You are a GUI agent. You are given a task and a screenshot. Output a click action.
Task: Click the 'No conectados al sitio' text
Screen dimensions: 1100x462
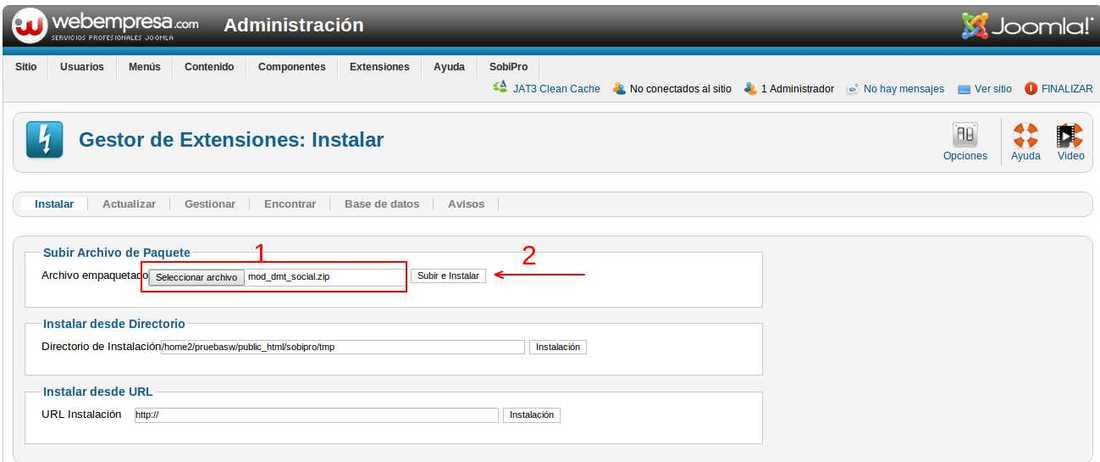click(x=680, y=89)
